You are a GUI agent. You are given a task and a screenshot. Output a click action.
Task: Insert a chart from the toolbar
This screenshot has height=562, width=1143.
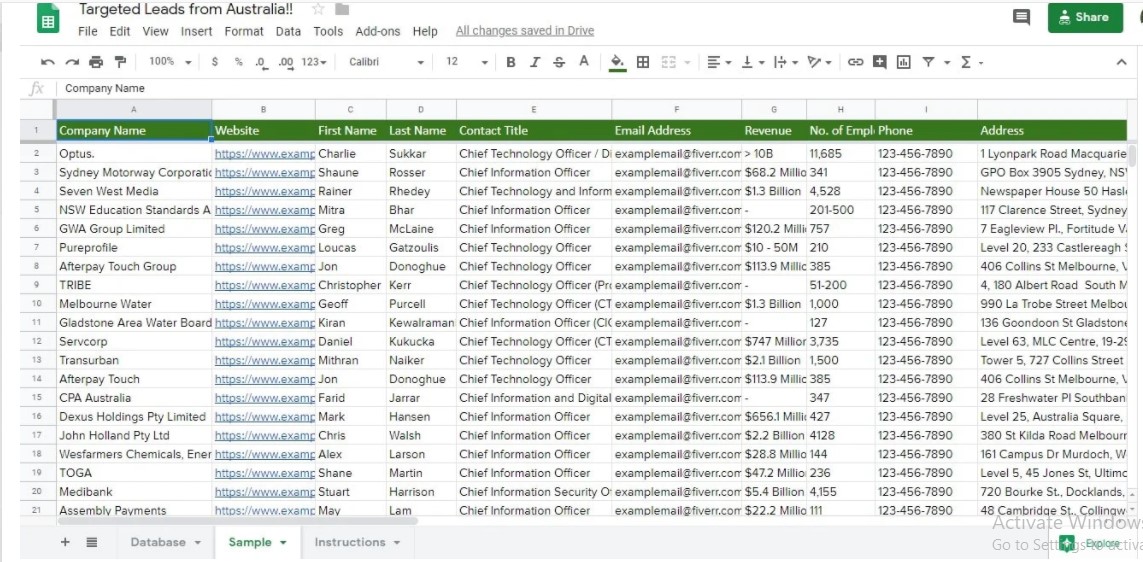(904, 62)
